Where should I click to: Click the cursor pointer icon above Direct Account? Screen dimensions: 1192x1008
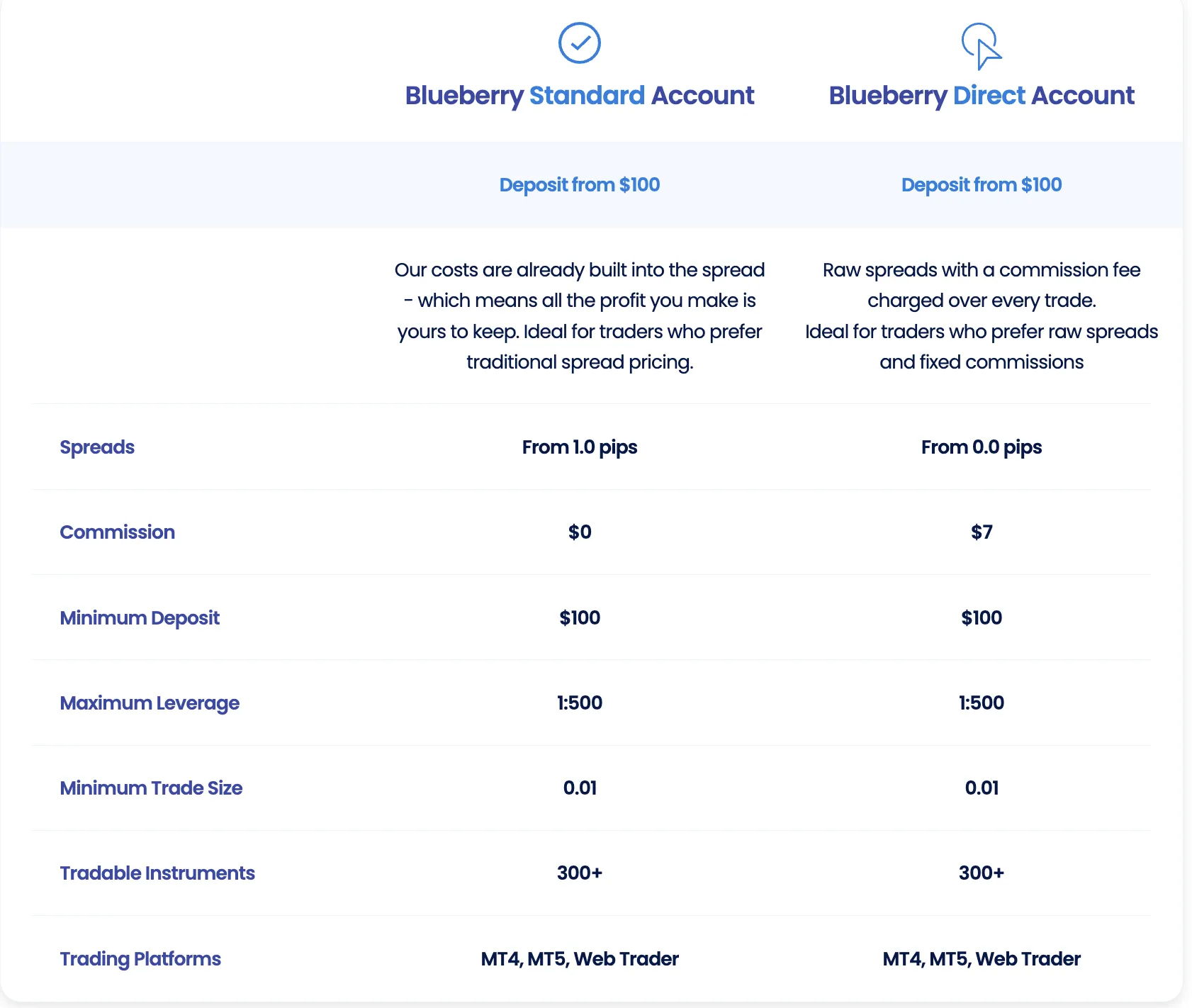click(982, 46)
